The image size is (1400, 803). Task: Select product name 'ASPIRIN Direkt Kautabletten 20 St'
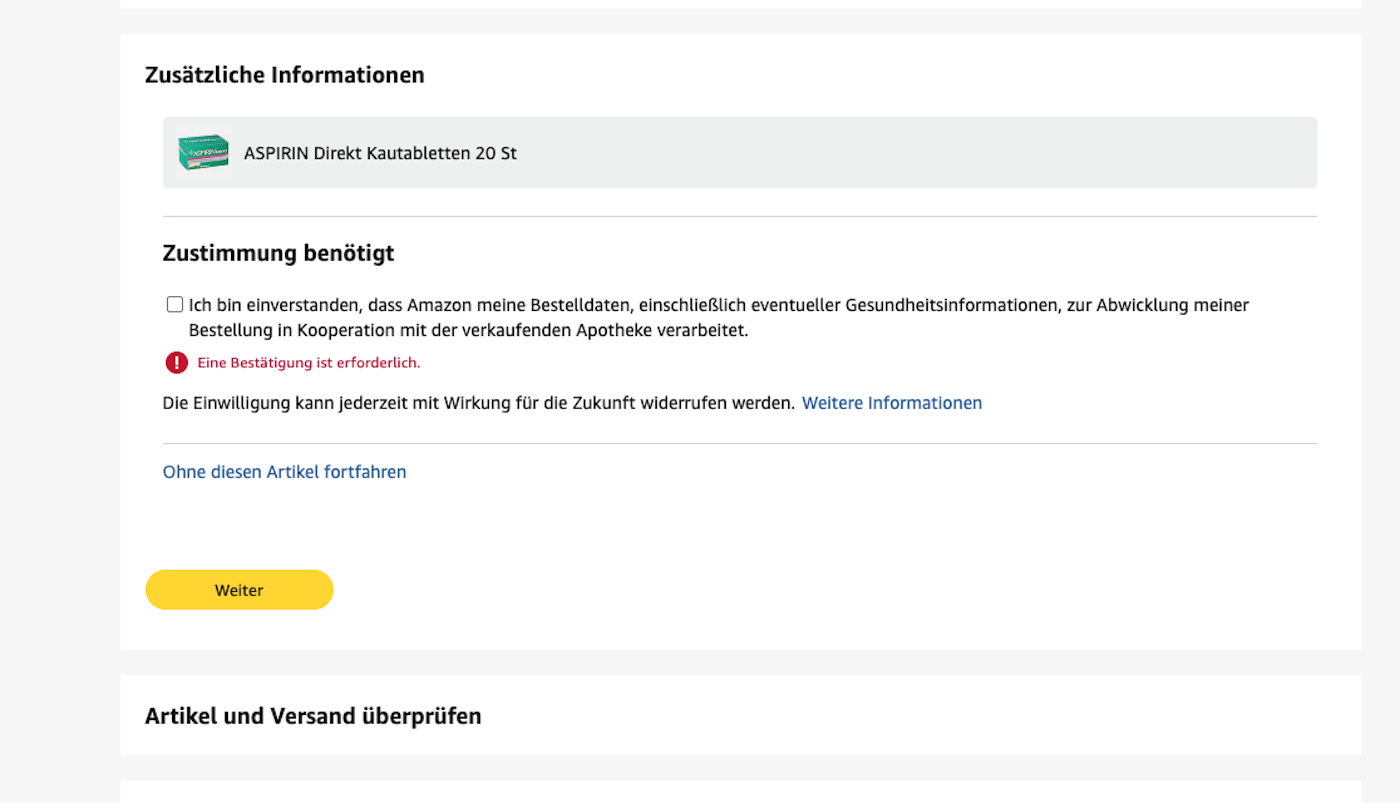pyautogui.click(x=380, y=154)
